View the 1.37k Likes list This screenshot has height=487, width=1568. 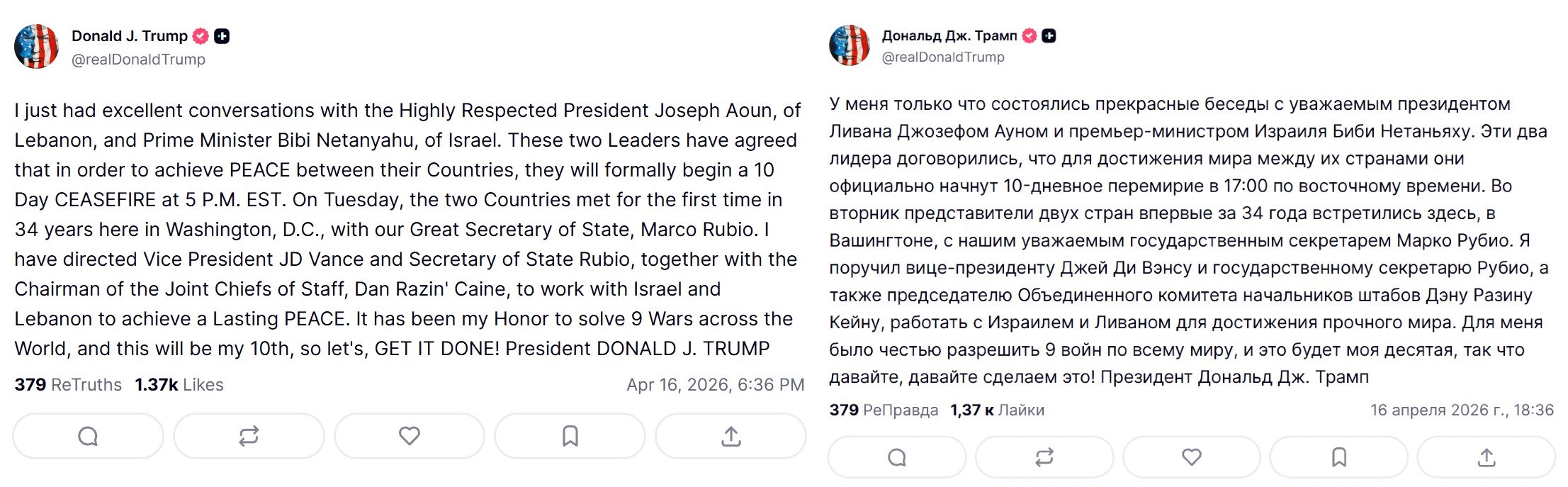179,385
